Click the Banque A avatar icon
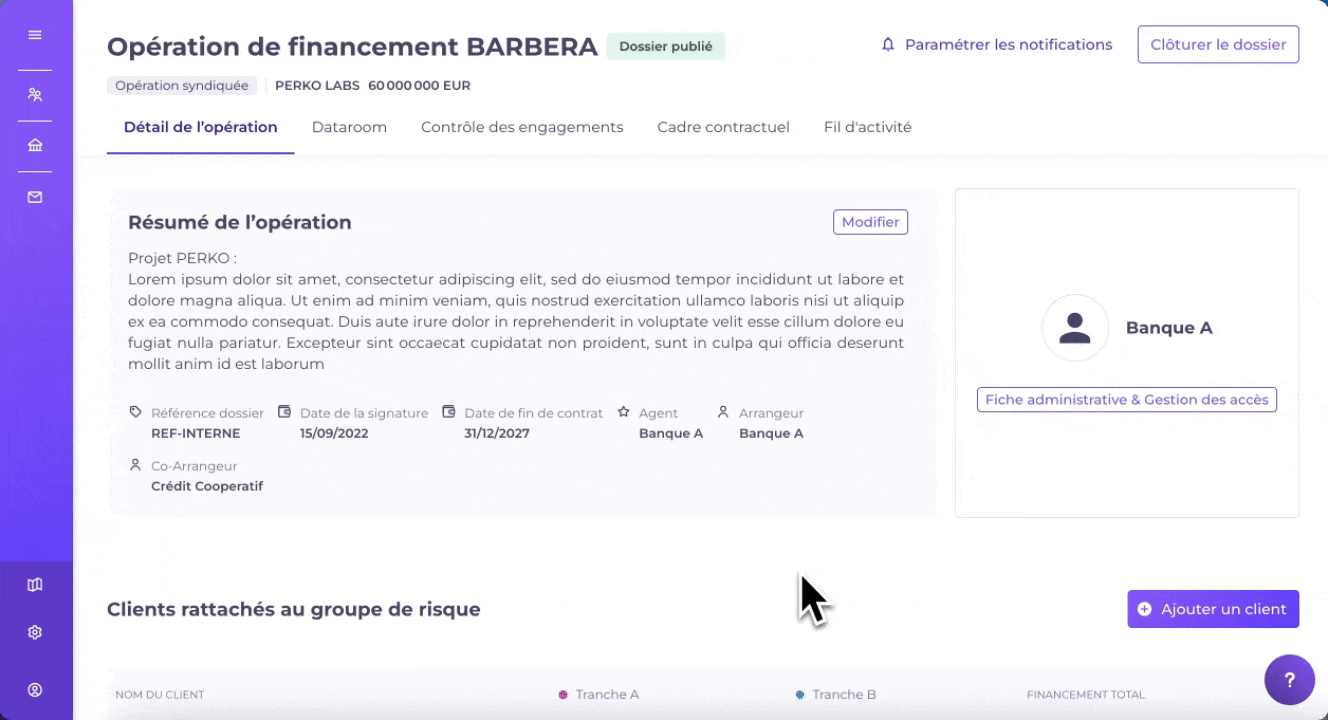This screenshot has height=720, width=1328. coord(1075,328)
